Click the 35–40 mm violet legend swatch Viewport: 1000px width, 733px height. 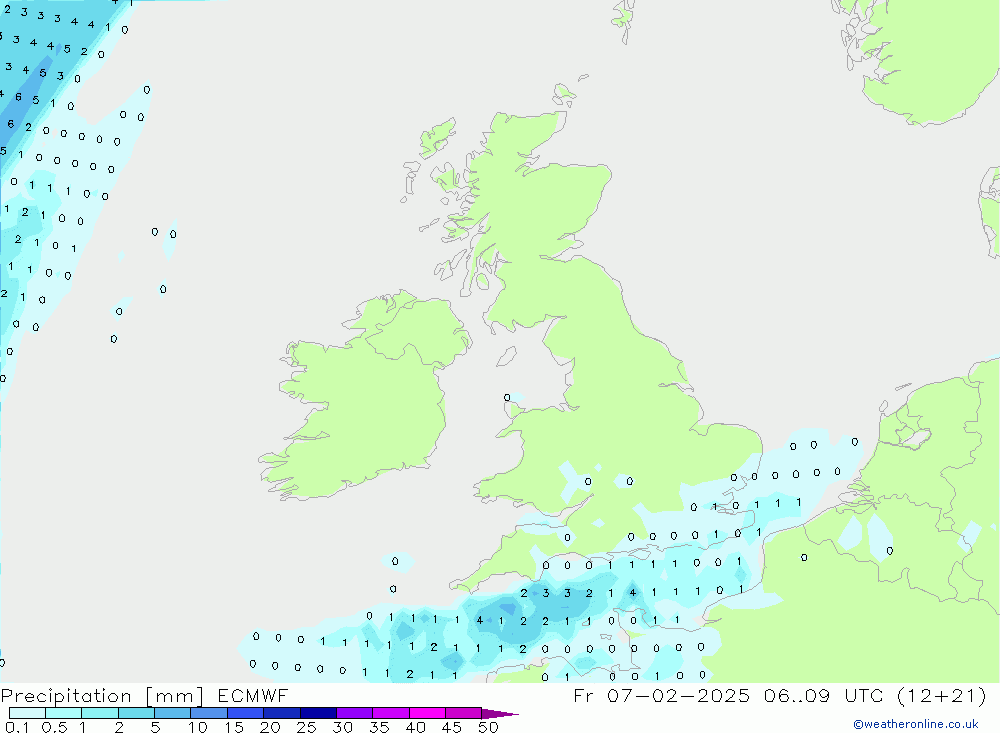391,713
